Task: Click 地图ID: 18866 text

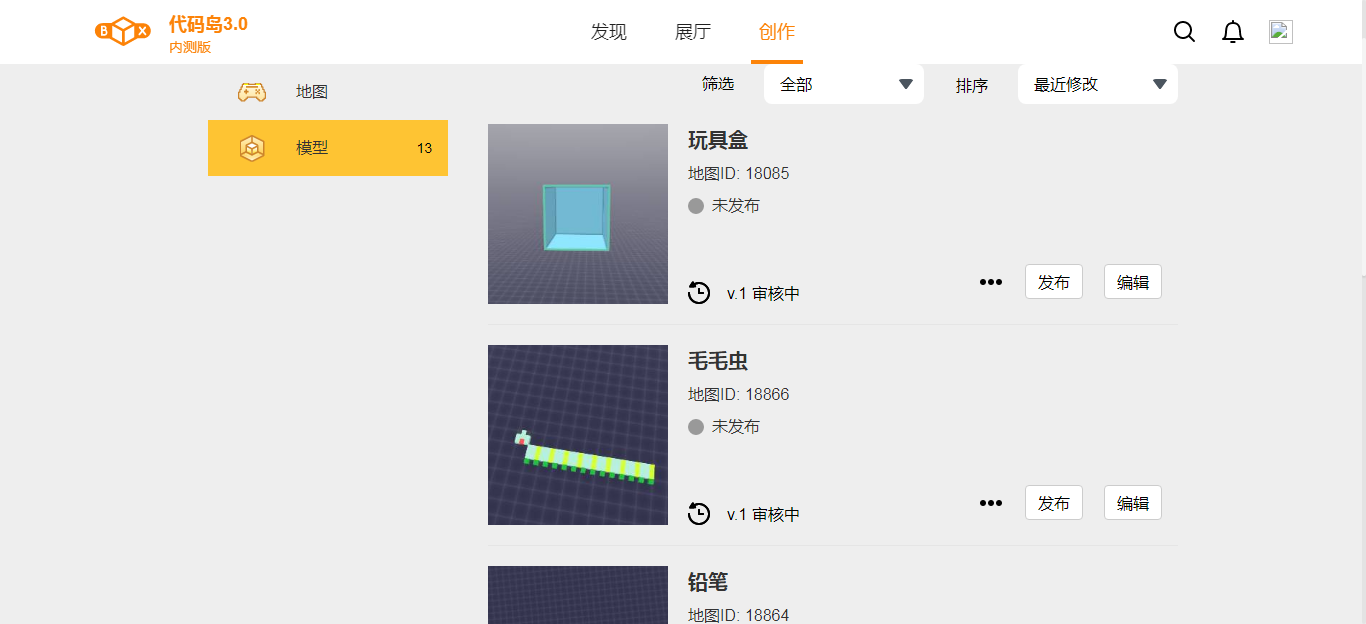Action: click(x=739, y=395)
